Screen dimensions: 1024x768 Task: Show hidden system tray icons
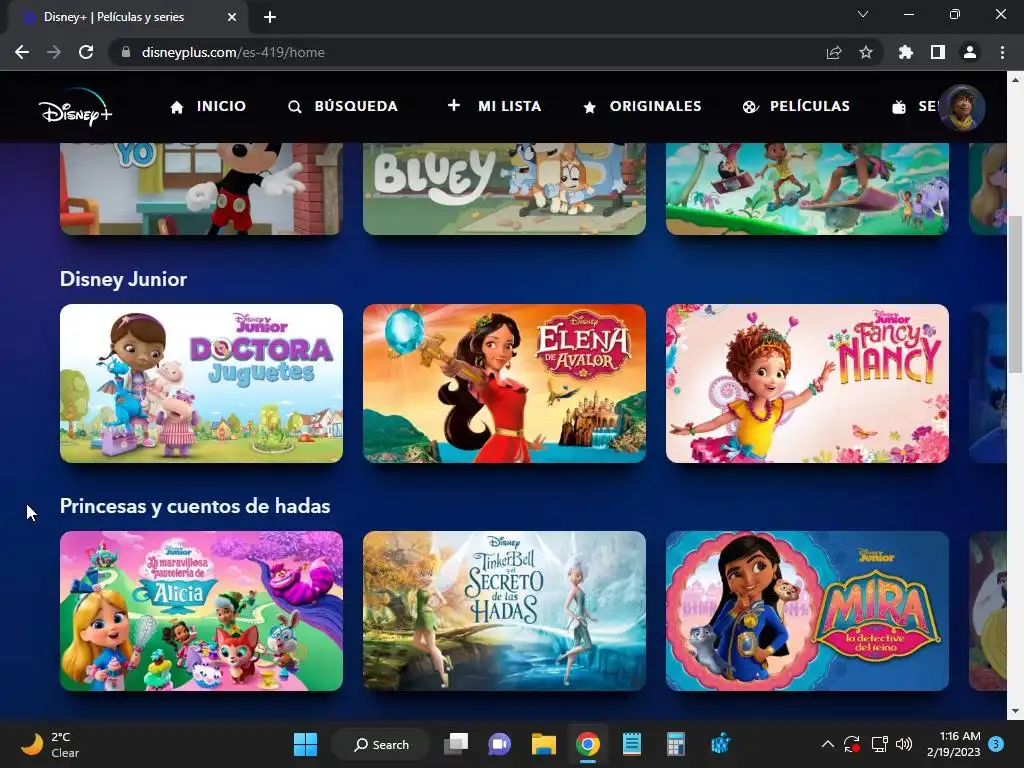pyautogui.click(x=827, y=744)
